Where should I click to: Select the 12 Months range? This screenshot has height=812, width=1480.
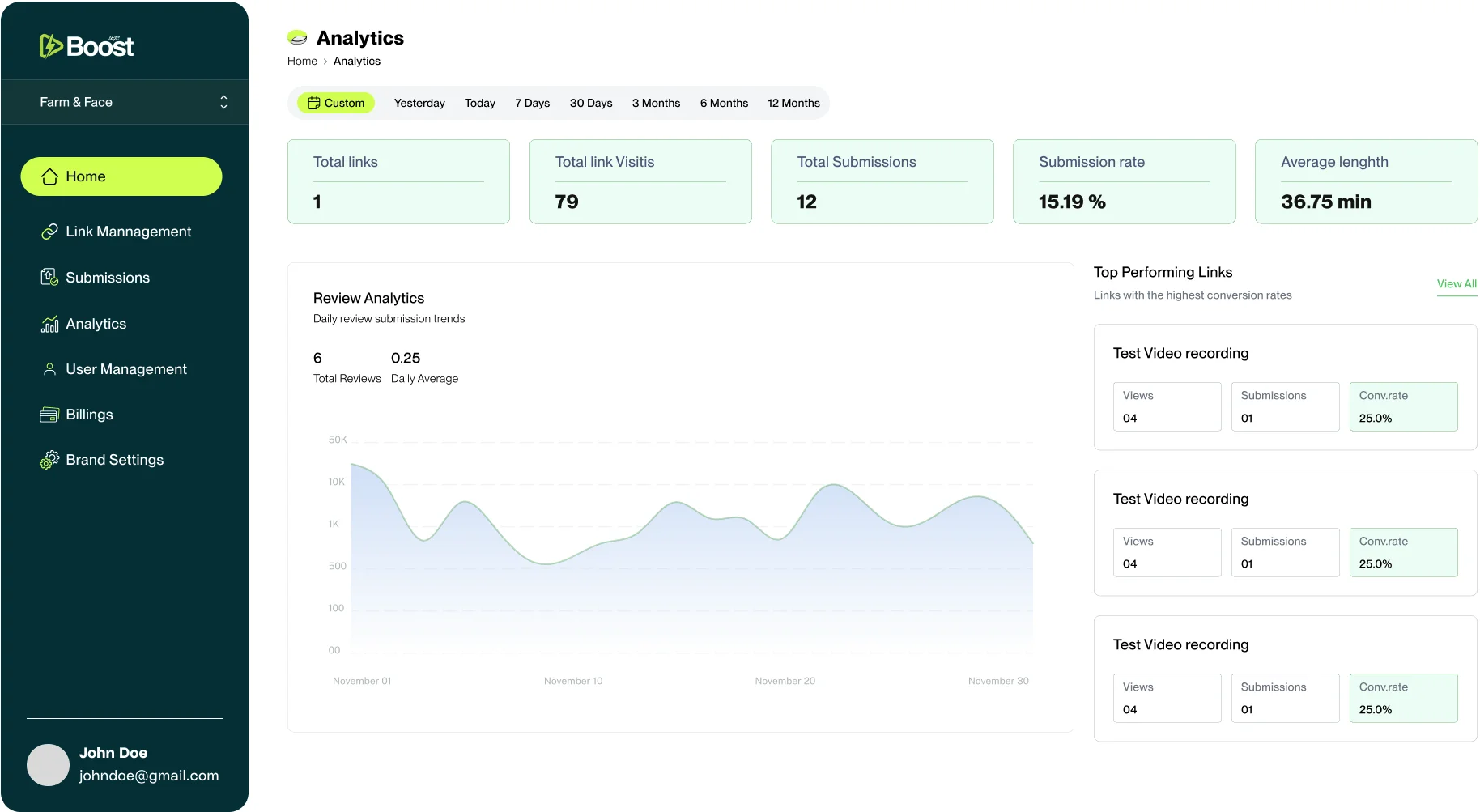(x=793, y=103)
